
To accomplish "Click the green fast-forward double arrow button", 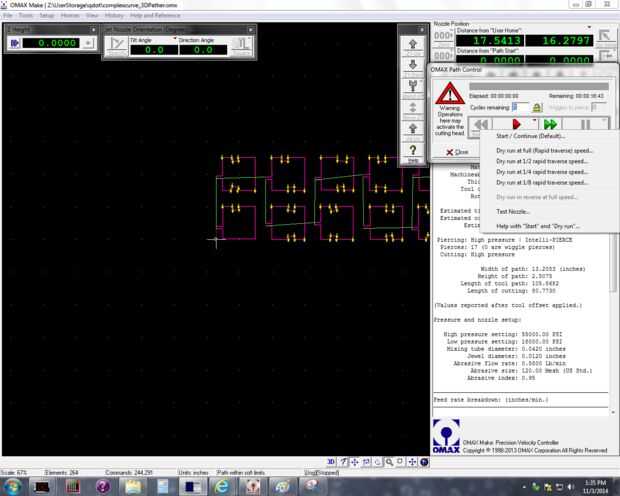I will (550, 125).
